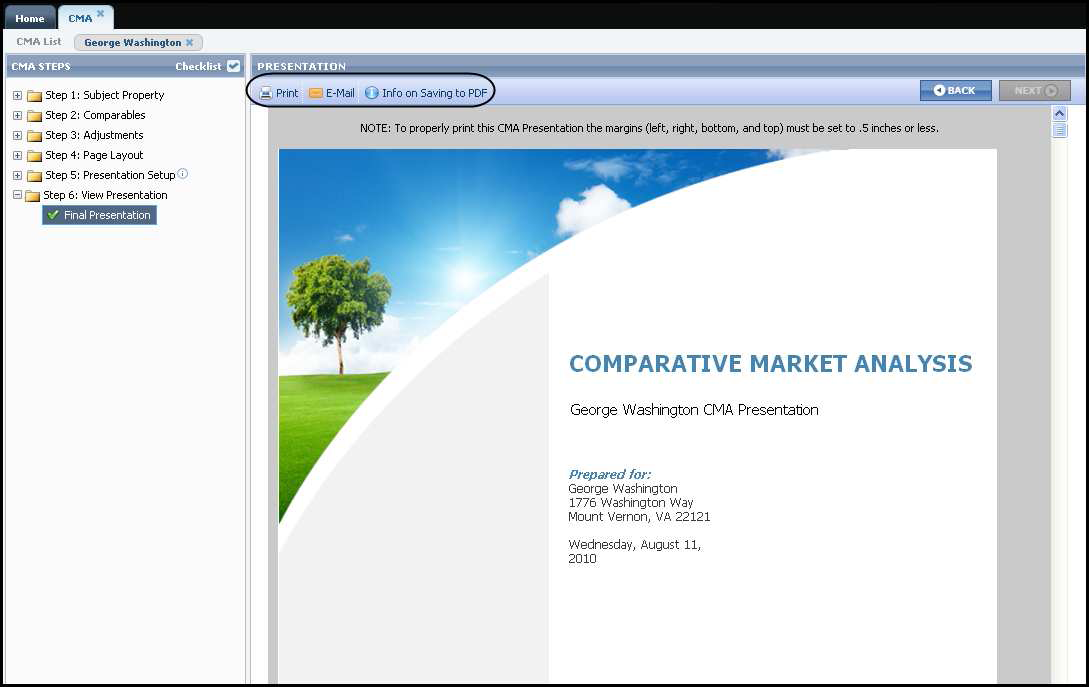Click the Step 1 Subject Property folder icon

[x=34, y=96]
